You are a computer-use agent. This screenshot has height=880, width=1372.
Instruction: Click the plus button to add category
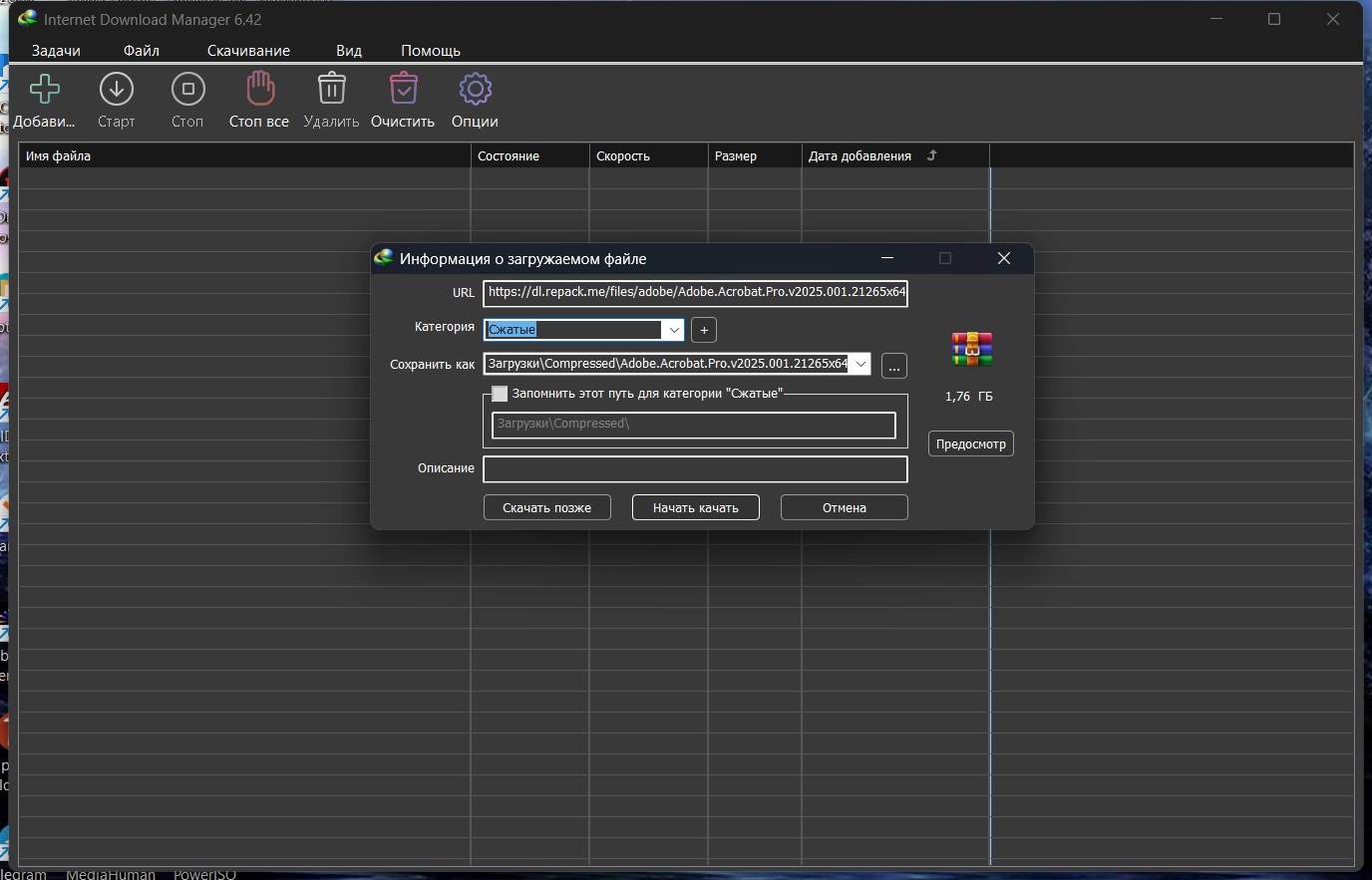point(704,330)
